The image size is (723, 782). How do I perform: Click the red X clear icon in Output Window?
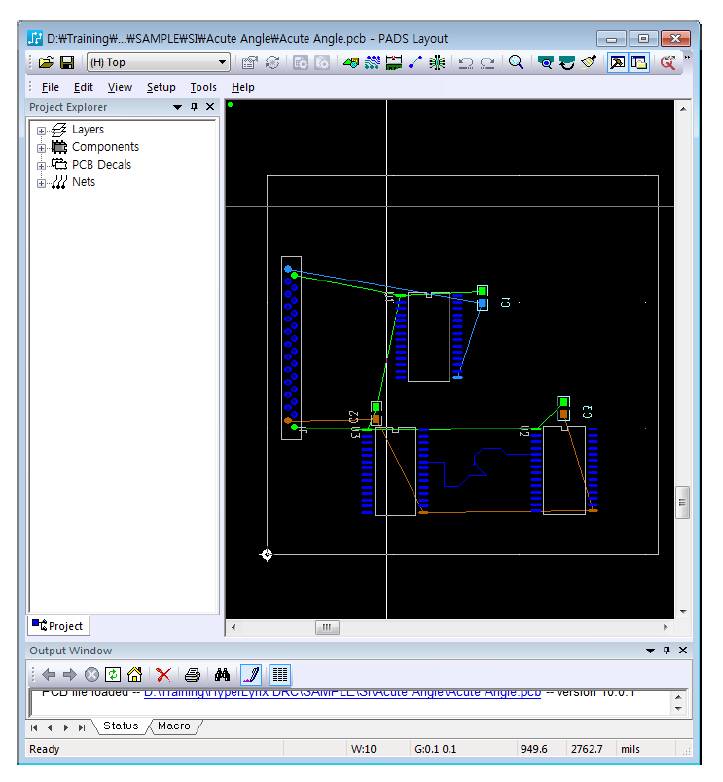point(163,675)
